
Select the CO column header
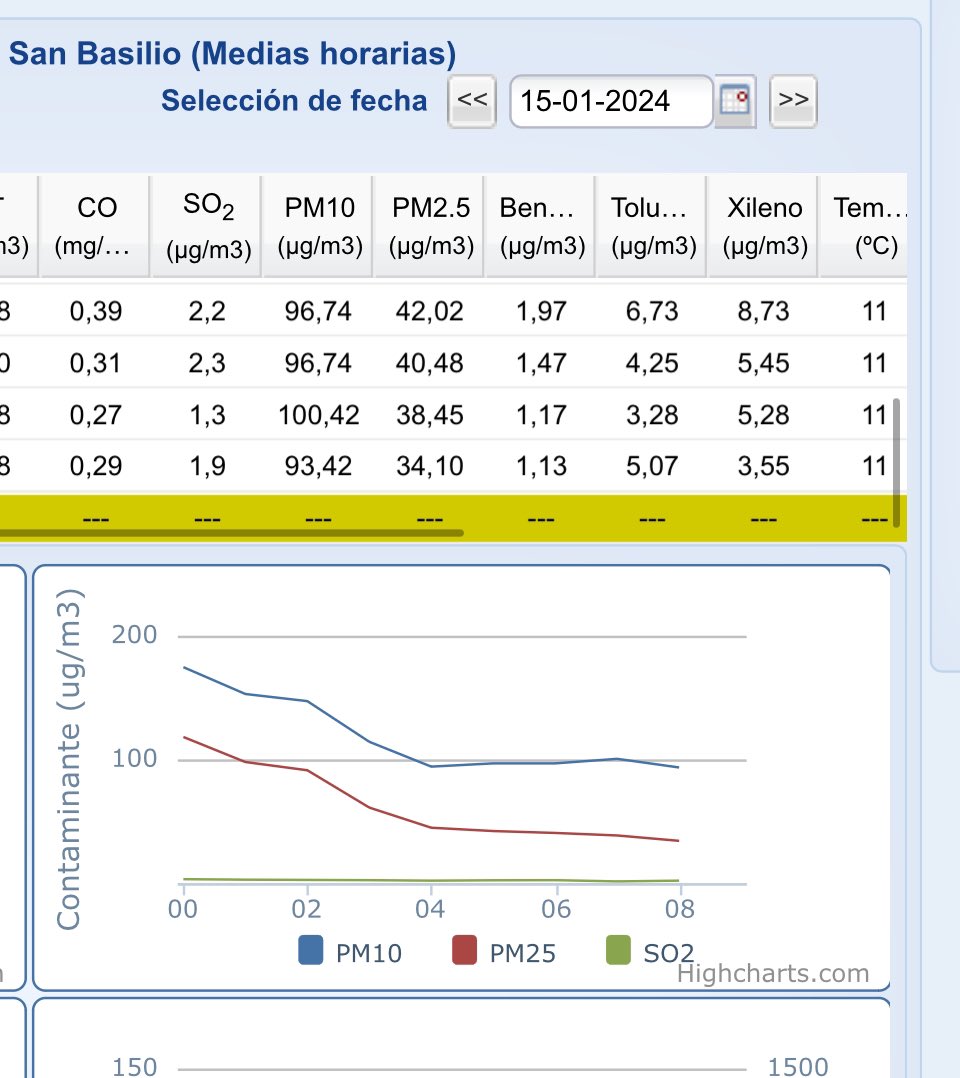pyautogui.click(x=95, y=226)
